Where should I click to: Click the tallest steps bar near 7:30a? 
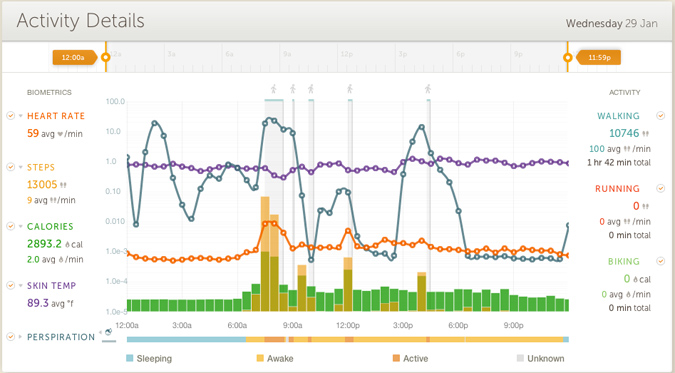click(x=265, y=254)
